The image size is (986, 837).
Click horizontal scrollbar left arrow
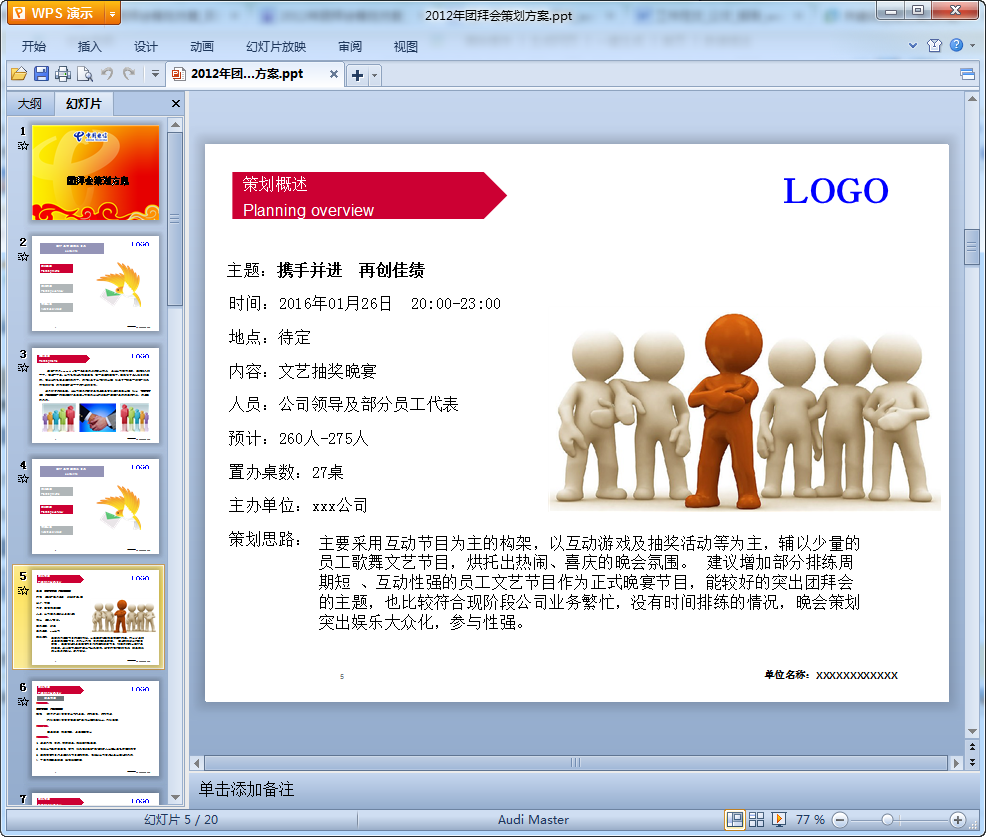(197, 763)
